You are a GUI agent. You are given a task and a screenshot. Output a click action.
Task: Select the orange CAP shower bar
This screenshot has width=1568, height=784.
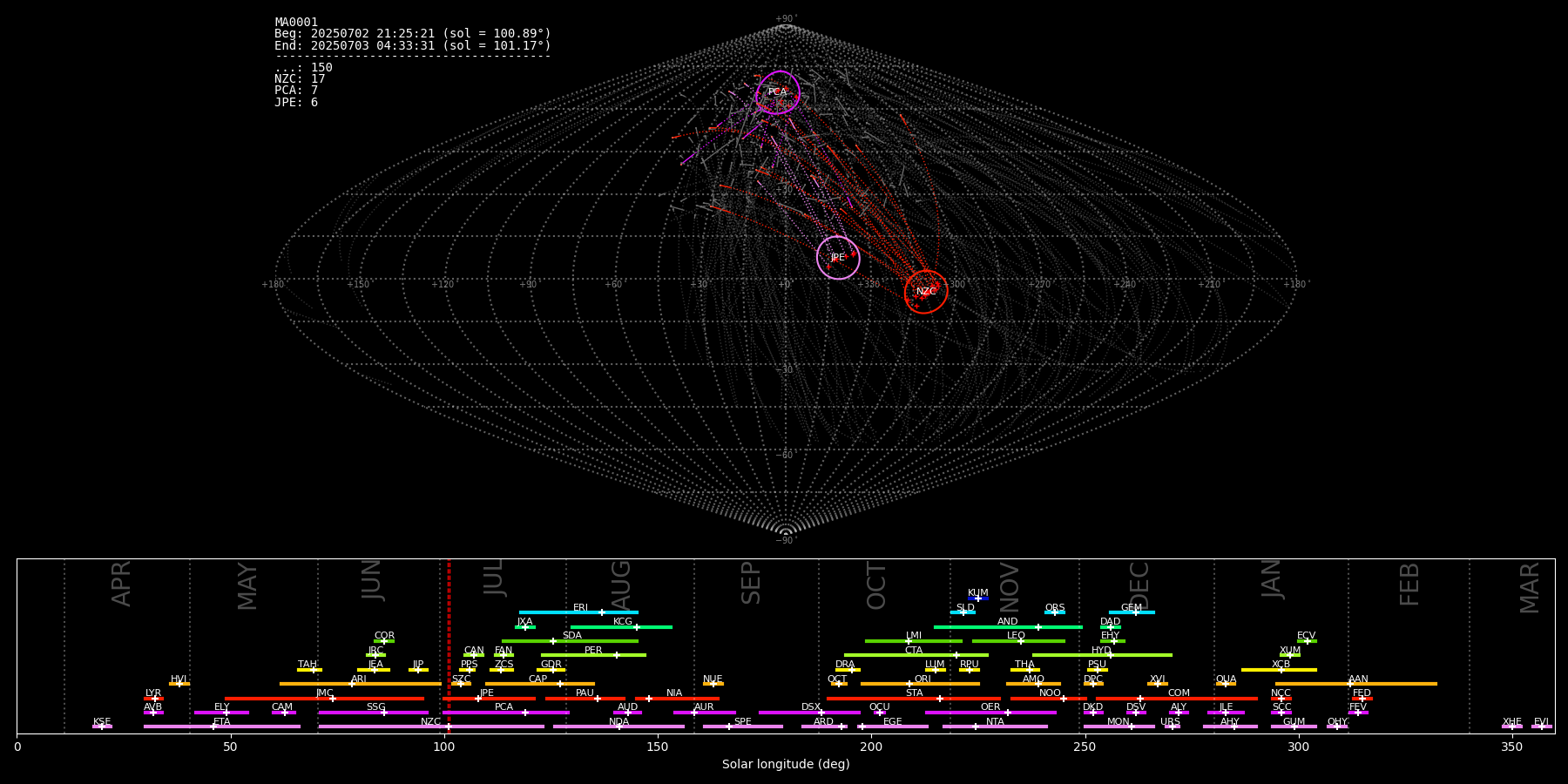540,684
